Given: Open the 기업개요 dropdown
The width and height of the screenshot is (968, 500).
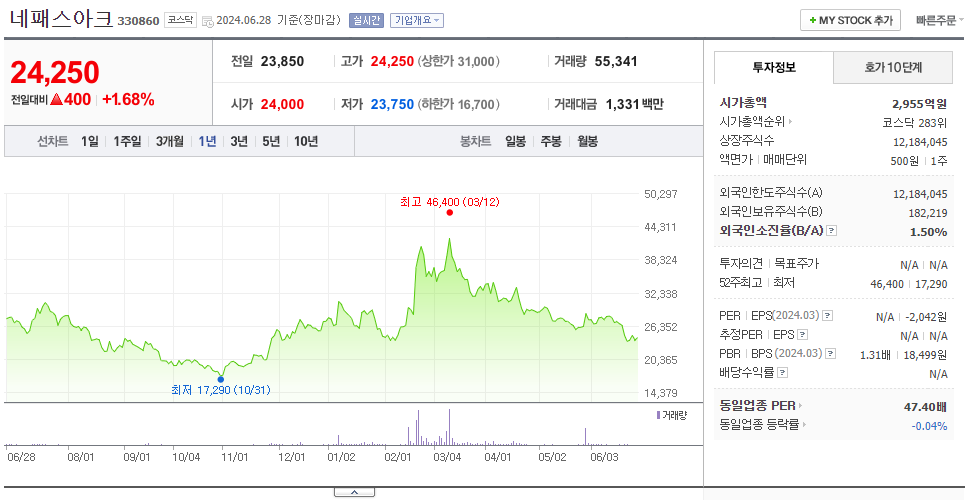Looking at the screenshot, I should (417, 20).
